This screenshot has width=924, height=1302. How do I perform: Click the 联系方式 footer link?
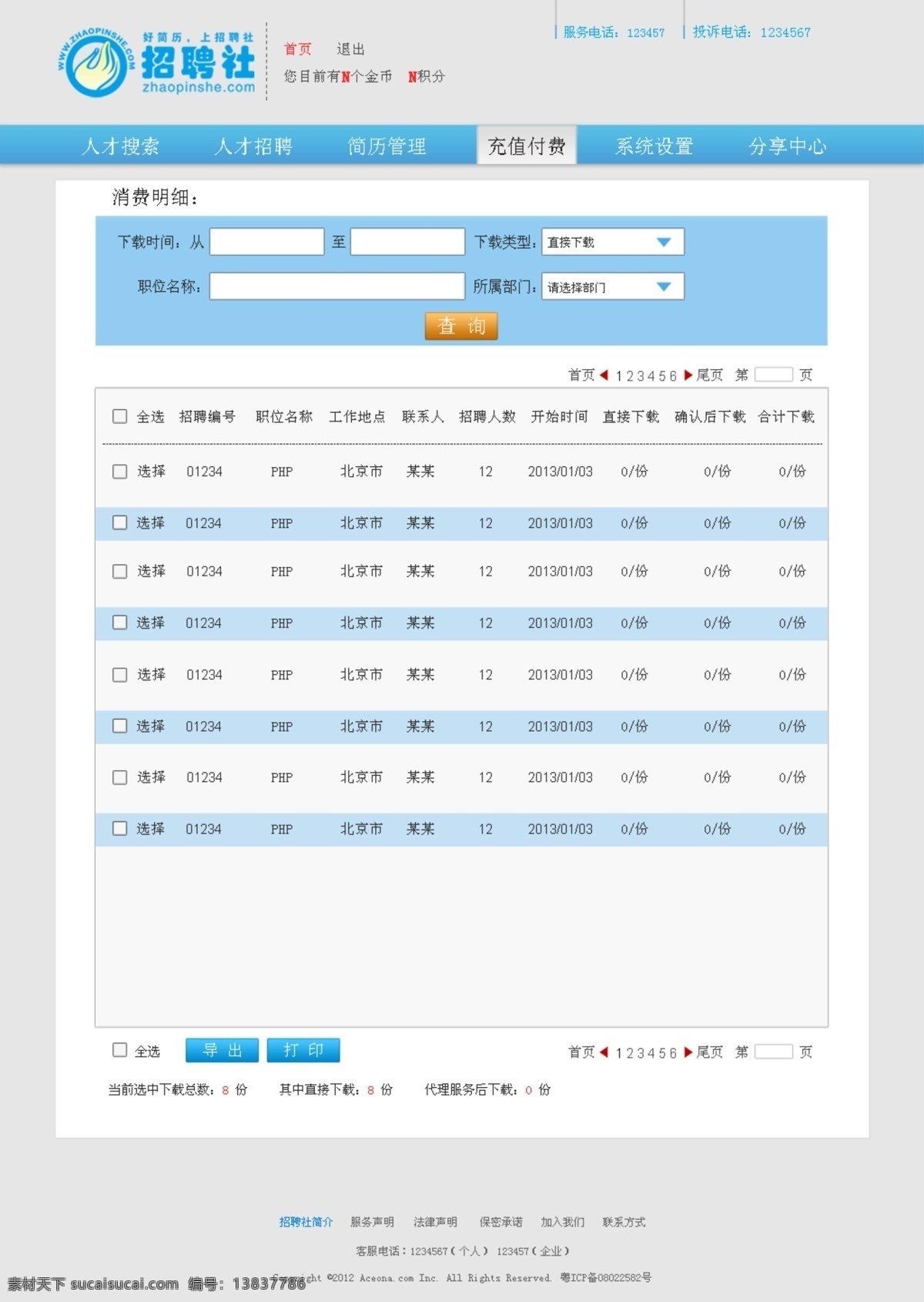coord(624,1222)
